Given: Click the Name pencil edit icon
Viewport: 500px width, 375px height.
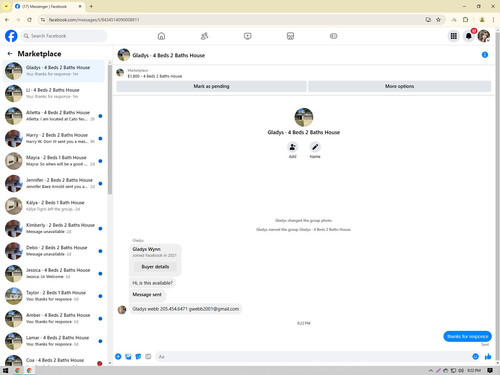Looking at the screenshot, I should click(x=315, y=147).
